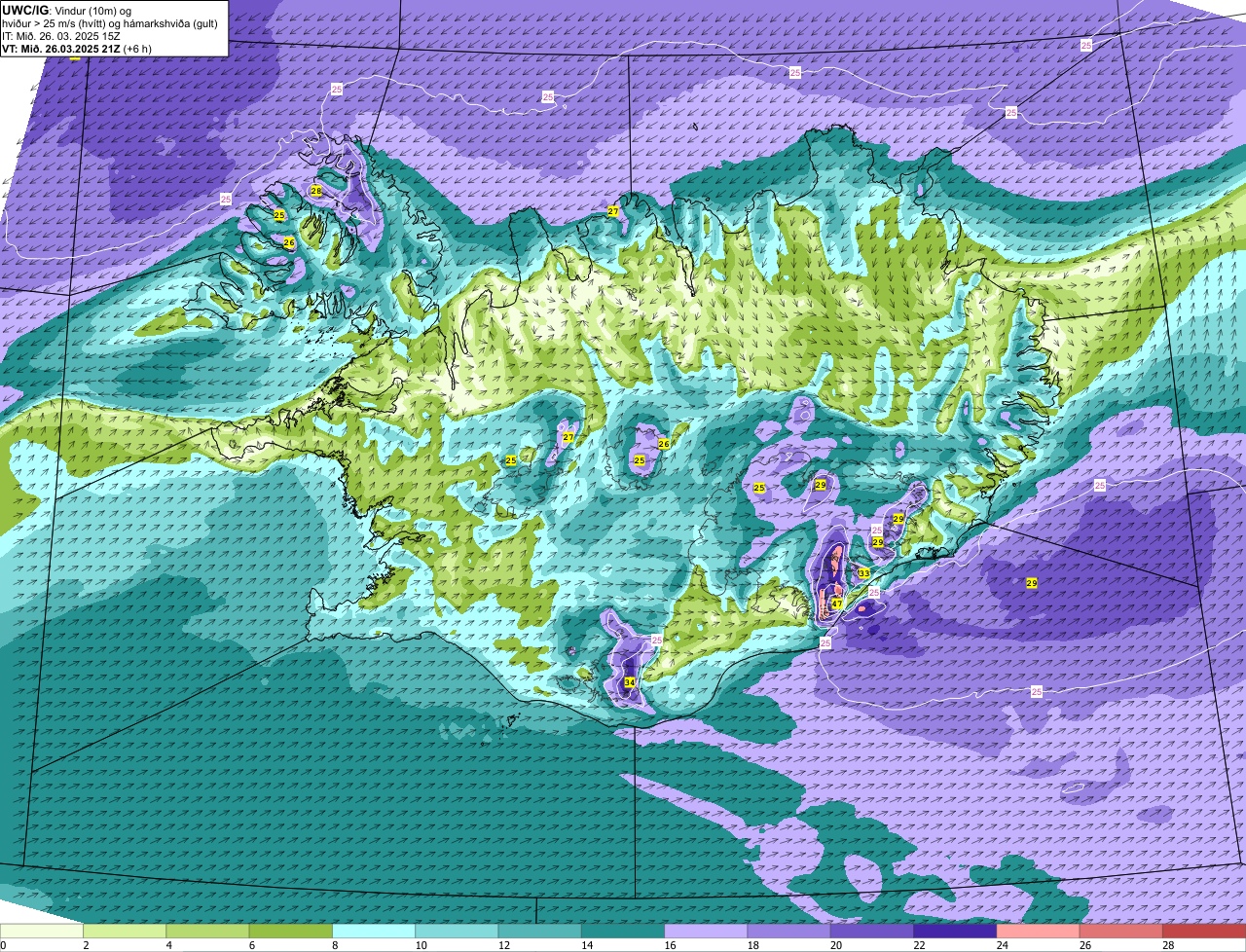
Task: Click the "24" tick label on the color scale
Action: [x=1002, y=945]
